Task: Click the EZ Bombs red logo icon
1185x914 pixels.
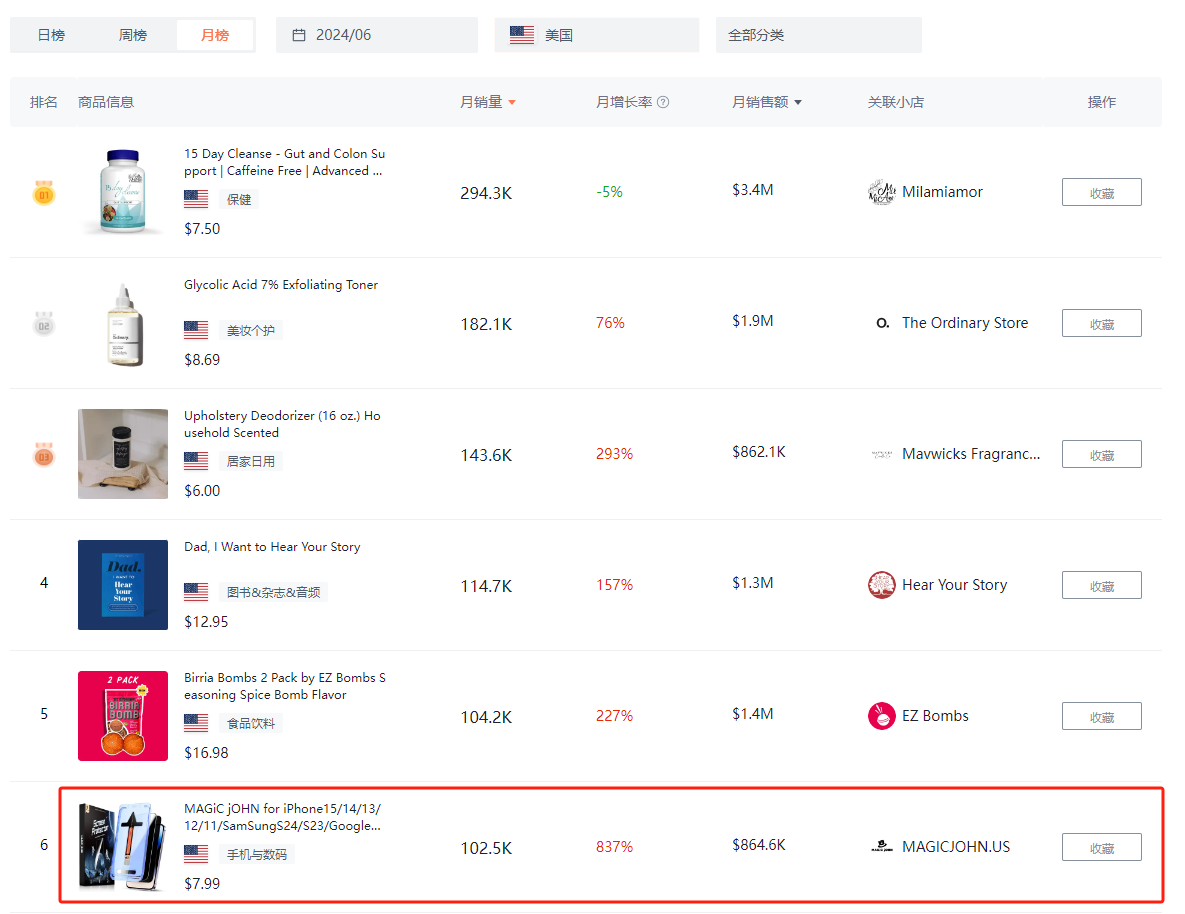Action: 881,716
